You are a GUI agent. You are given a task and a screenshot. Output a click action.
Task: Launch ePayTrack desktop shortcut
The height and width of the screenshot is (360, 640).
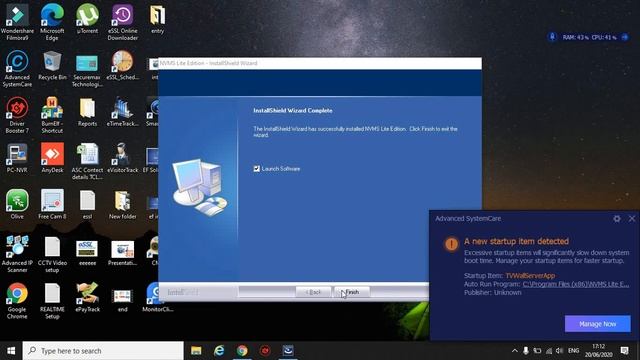87,298
